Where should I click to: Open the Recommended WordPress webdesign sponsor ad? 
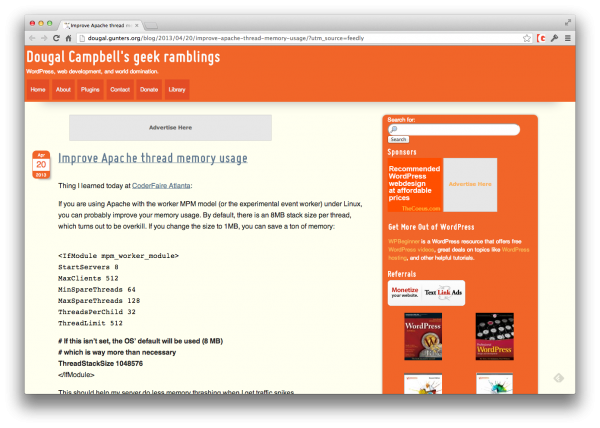415,185
